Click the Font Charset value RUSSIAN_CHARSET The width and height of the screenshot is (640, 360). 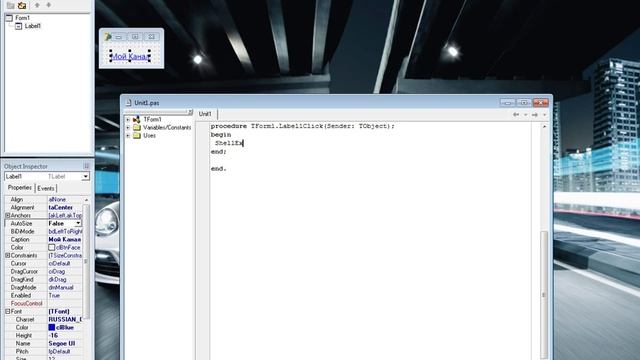(65, 319)
